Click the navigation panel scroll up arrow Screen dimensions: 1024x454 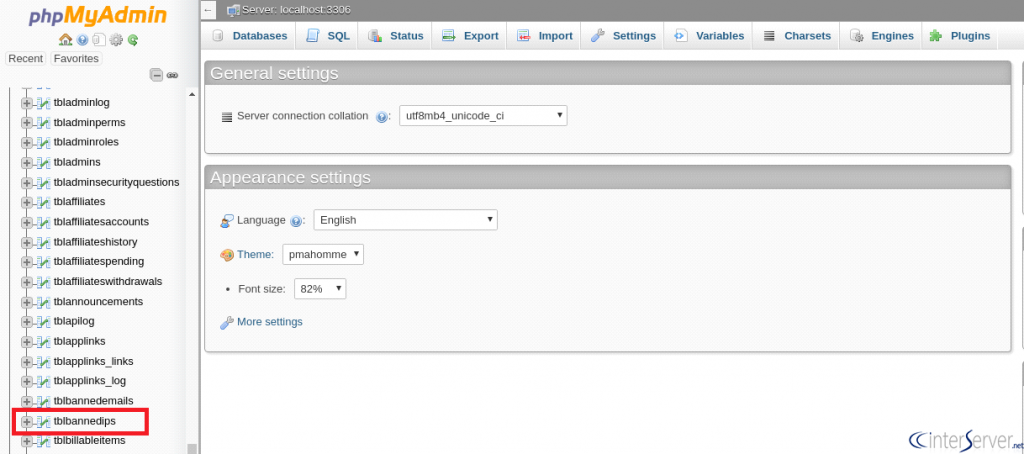coord(192,95)
